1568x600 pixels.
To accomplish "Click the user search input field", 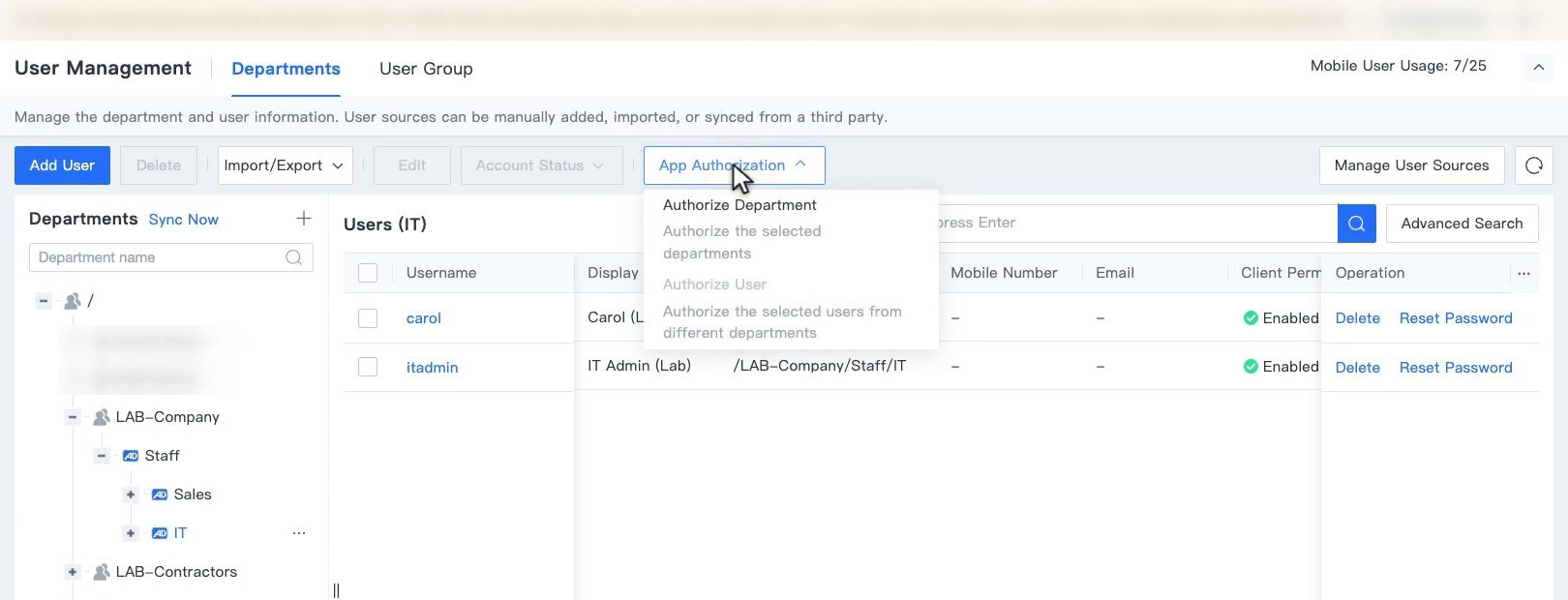I will point(1137,224).
